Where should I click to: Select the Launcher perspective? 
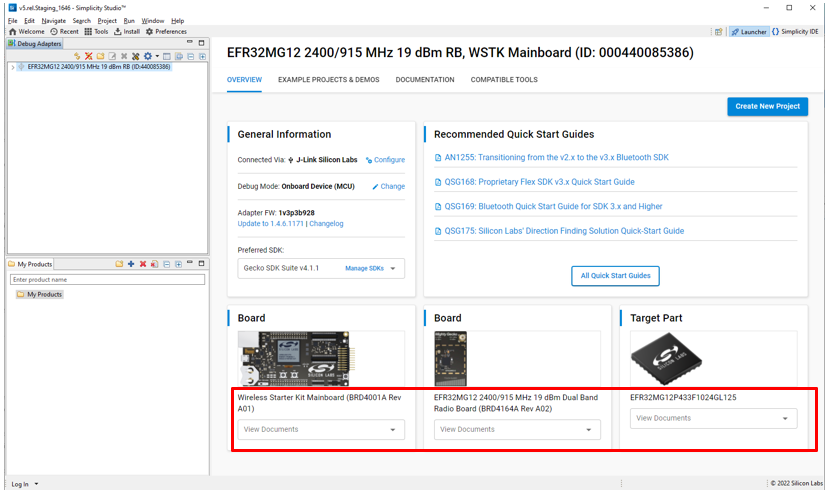click(x=749, y=32)
